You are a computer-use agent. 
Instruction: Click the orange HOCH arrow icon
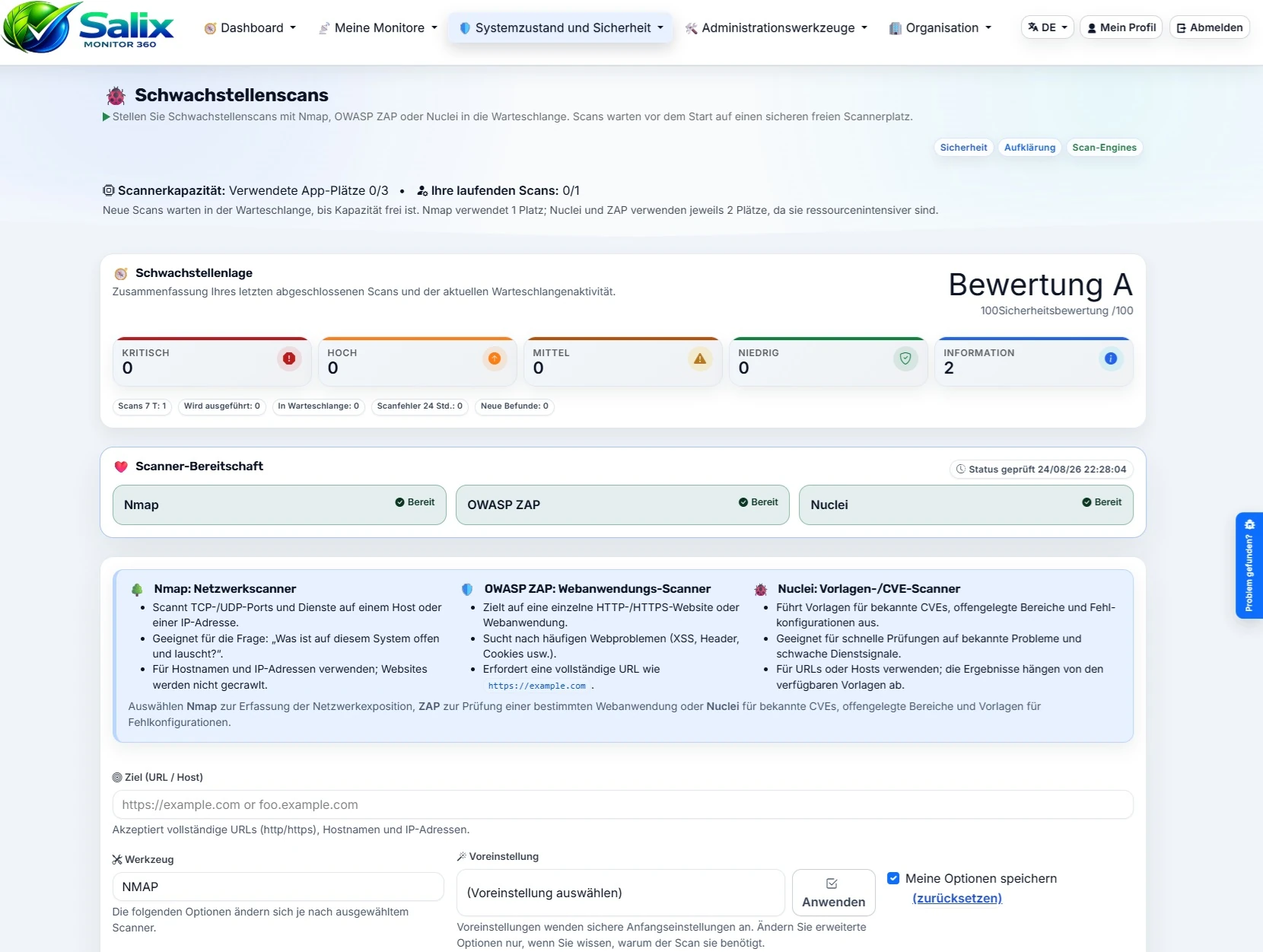[495, 358]
